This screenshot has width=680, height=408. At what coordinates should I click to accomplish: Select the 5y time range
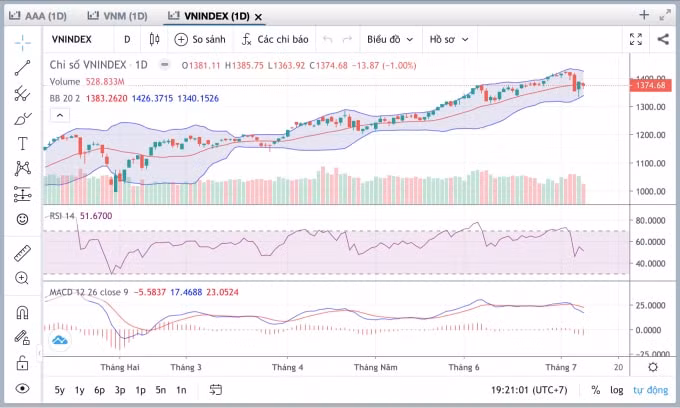59,390
